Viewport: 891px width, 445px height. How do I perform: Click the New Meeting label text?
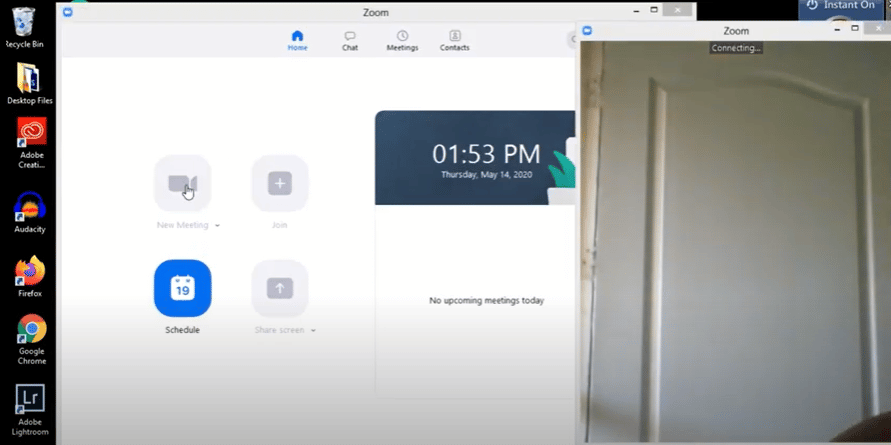(x=182, y=225)
